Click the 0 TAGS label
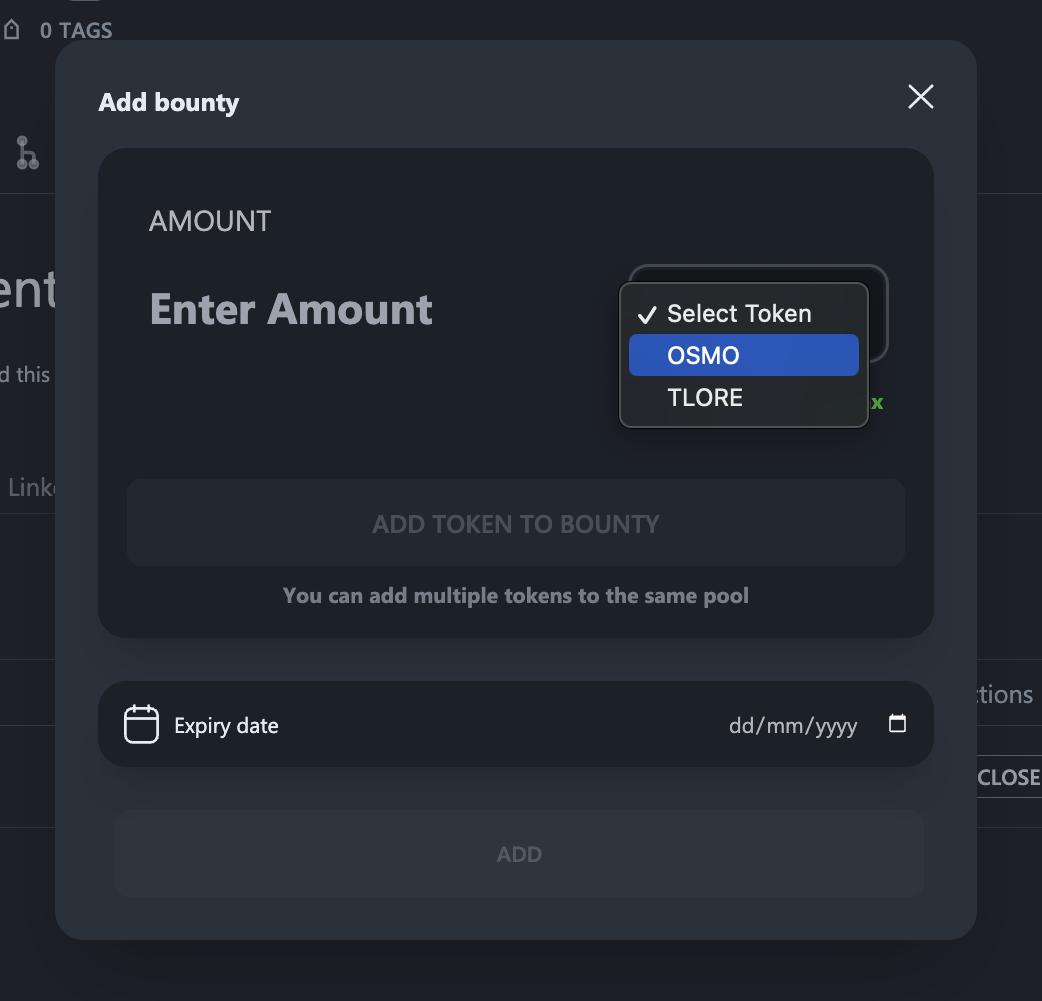This screenshot has width=1042, height=1001. point(76,31)
